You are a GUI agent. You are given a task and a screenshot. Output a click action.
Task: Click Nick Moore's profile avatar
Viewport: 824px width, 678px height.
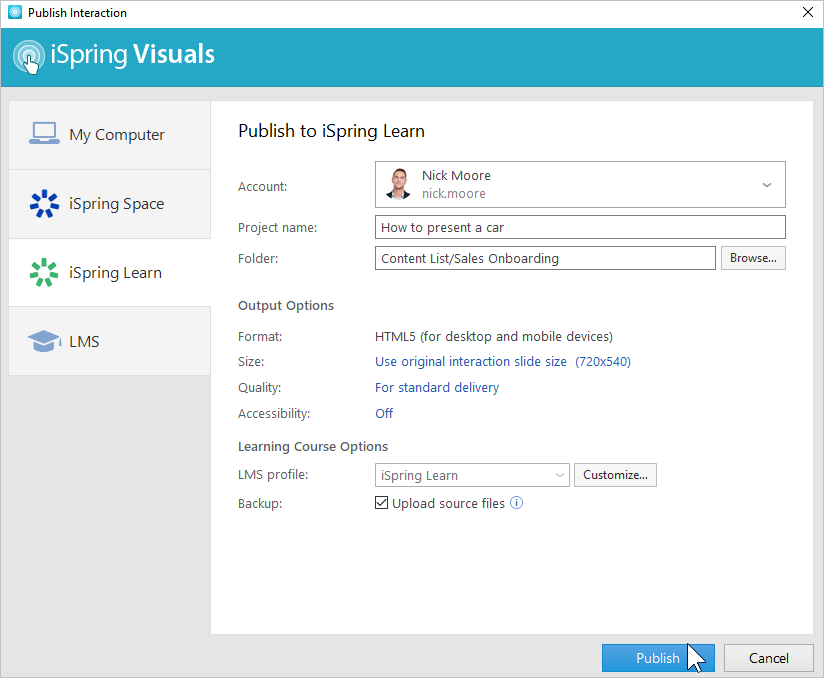click(x=398, y=185)
